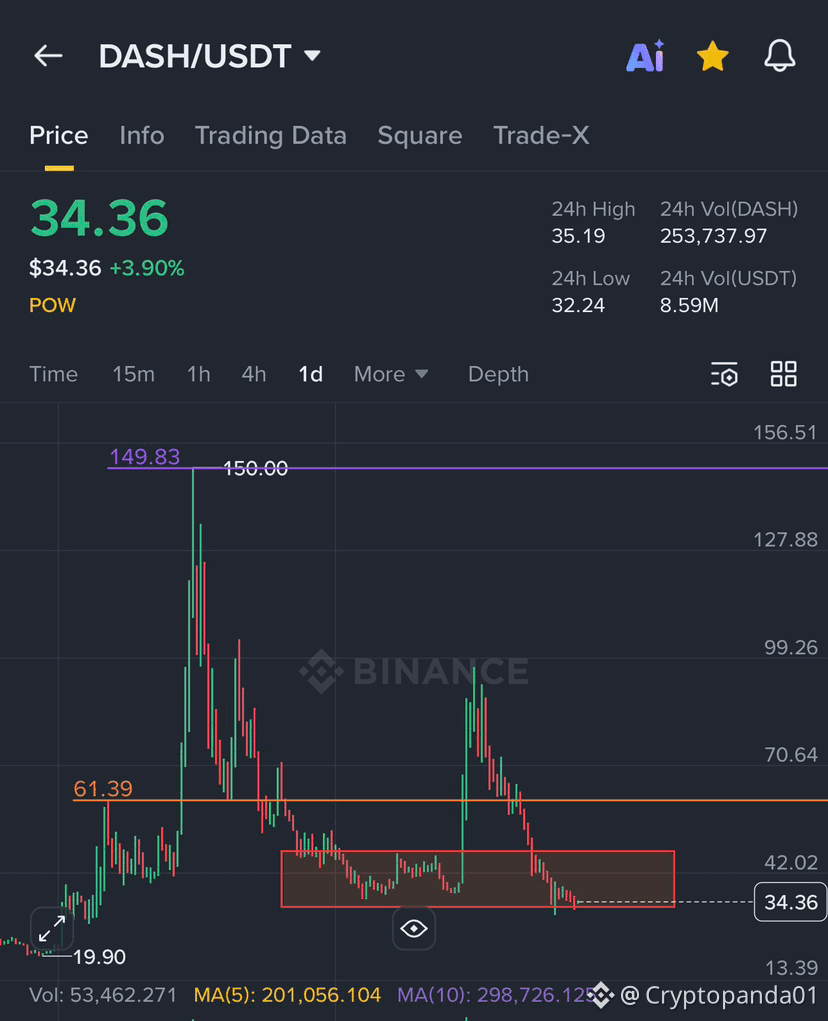Click the 156.51 price axis label
The width and height of the screenshot is (828, 1021).
point(785,432)
